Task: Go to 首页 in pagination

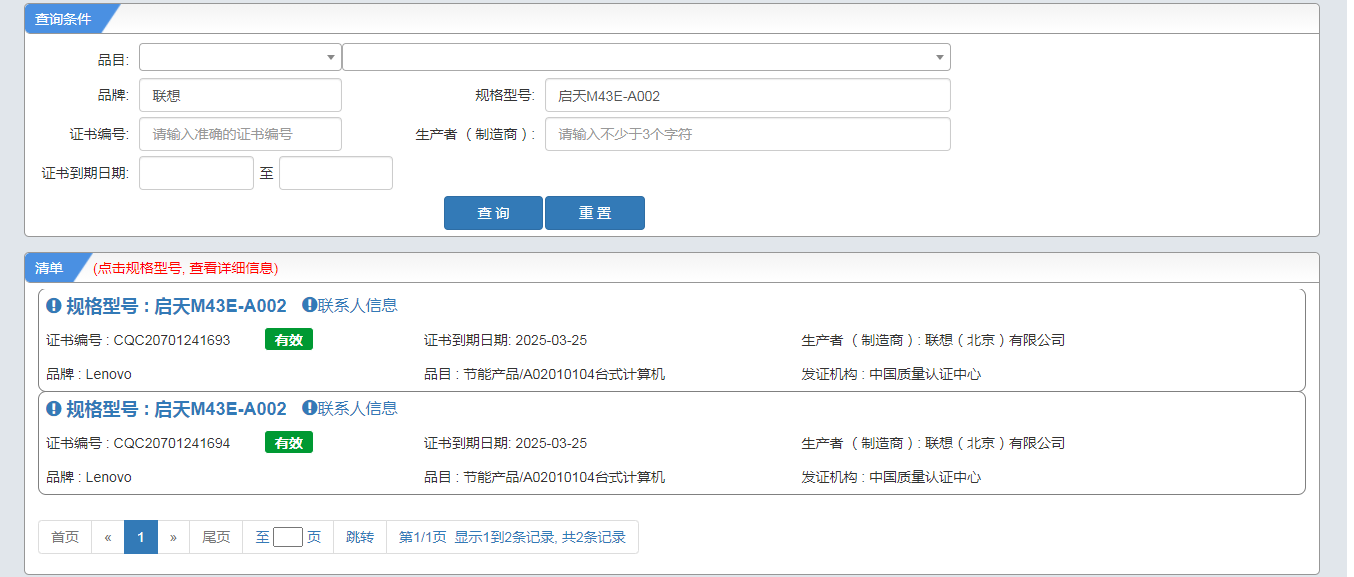Action: 65,537
